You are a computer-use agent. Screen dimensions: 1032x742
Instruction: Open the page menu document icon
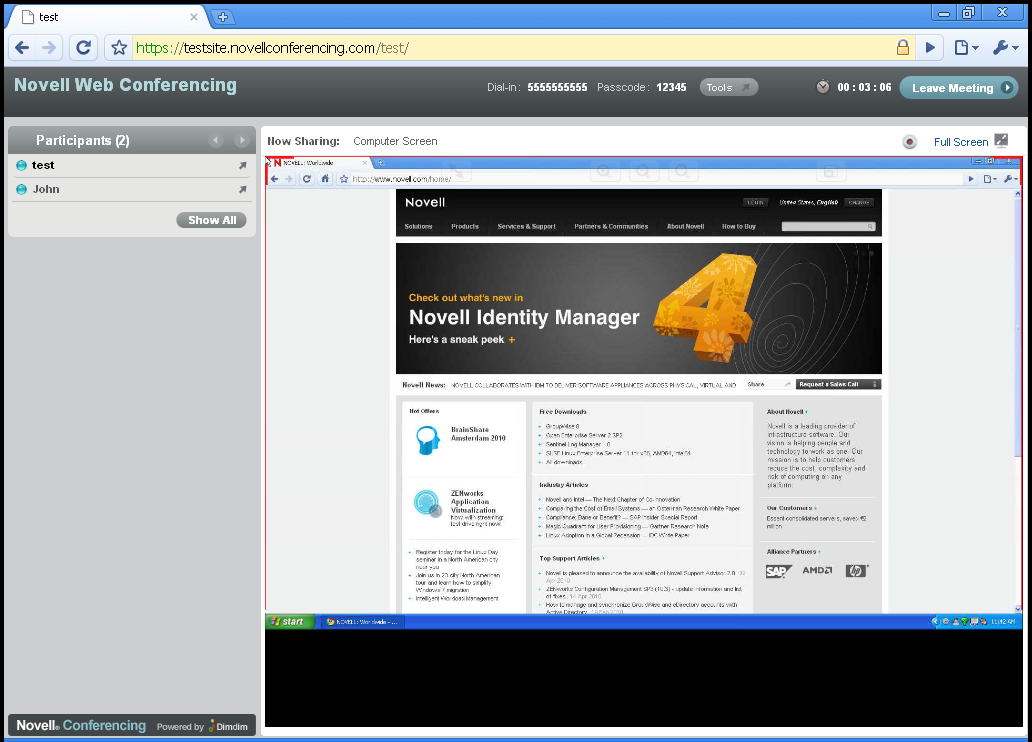click(x=966, y=47)
